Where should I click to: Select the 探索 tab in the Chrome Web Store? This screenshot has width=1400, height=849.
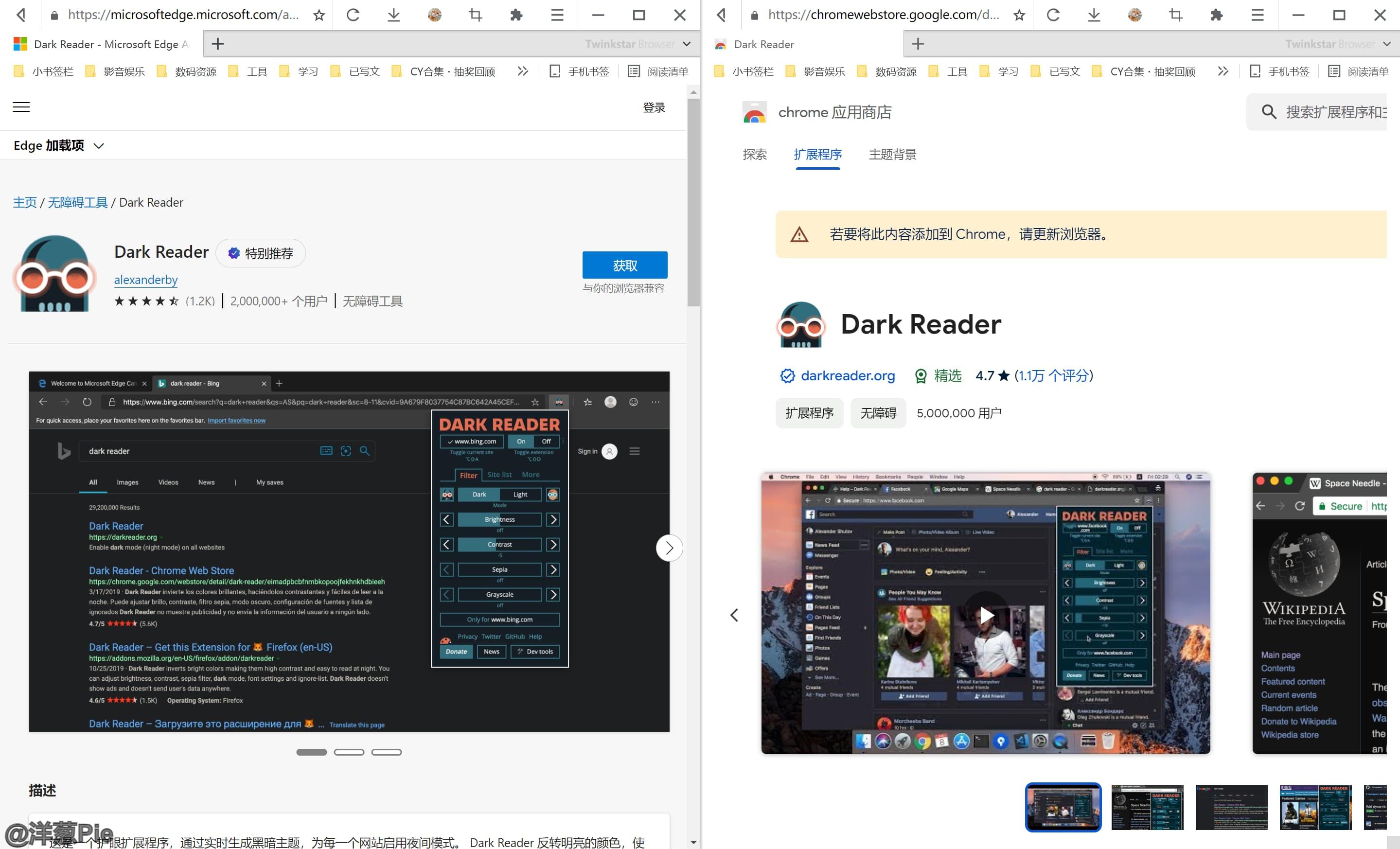pyautogui.click(x=756, y=155)
